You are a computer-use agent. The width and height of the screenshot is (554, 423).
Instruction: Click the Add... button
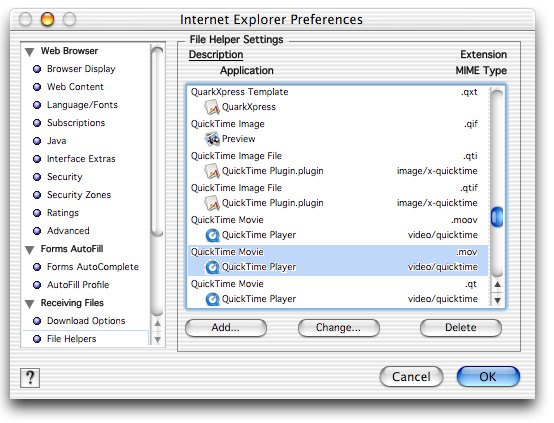point(226,328)
